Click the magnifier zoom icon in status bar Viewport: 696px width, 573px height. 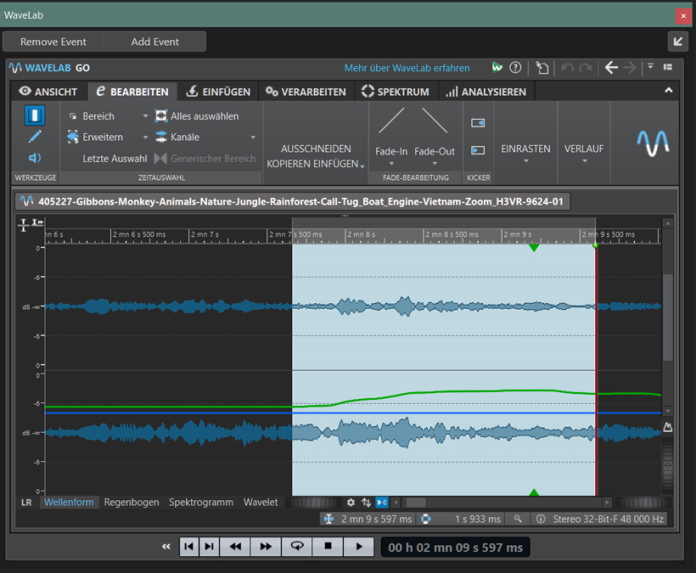point(518,518)
